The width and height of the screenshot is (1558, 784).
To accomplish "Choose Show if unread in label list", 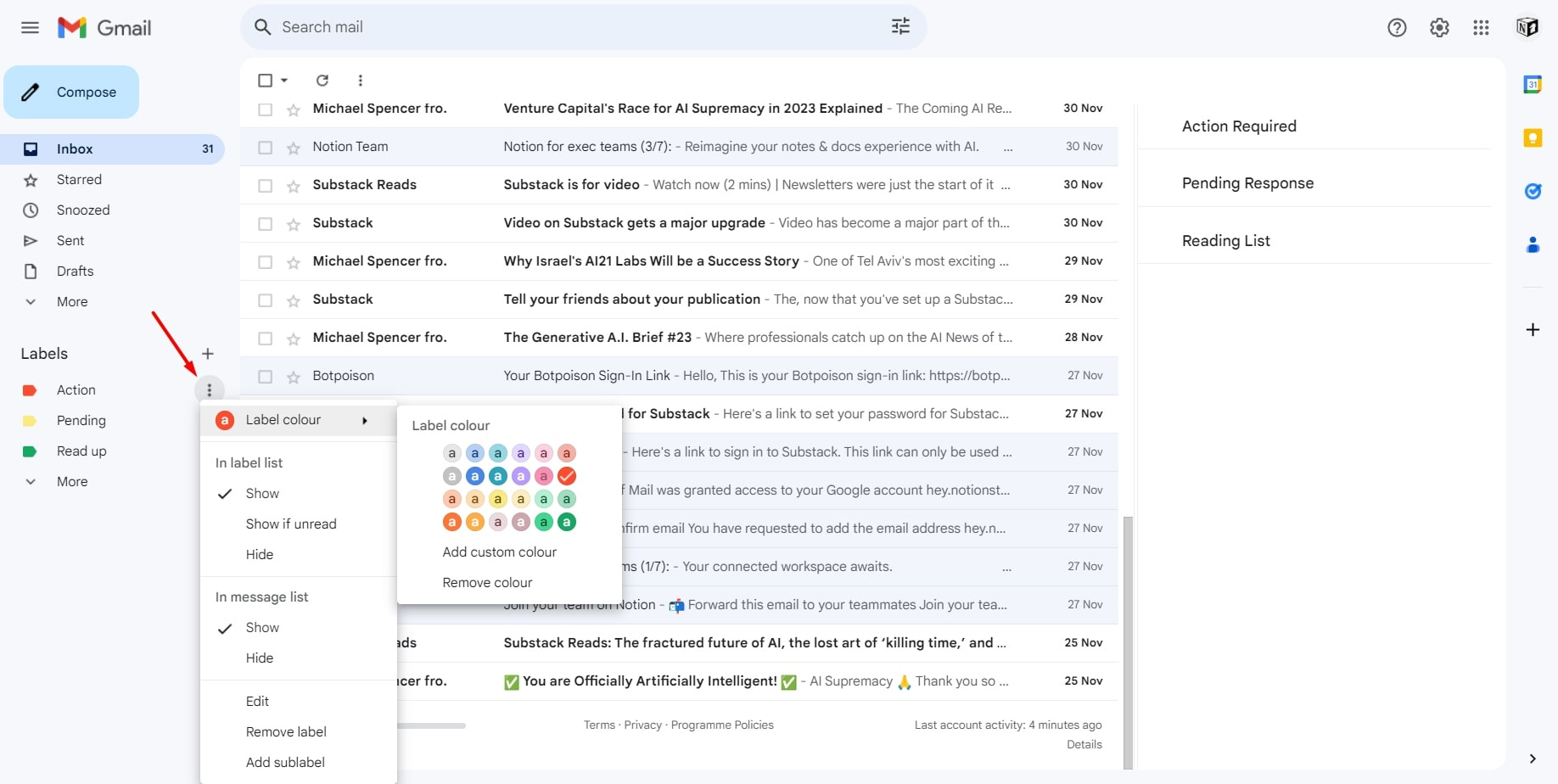I will (291, 524).
